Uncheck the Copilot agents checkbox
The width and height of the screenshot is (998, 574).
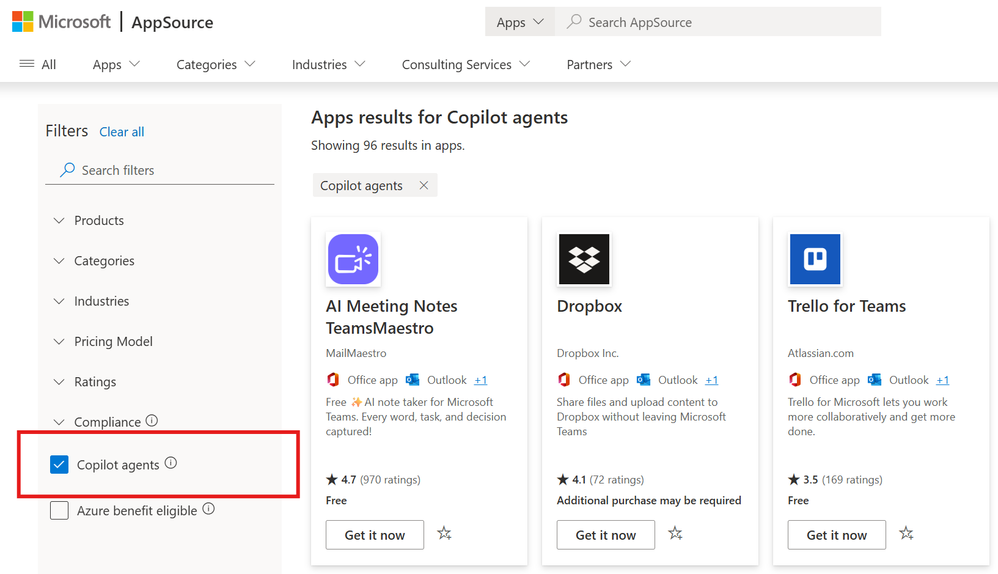coord(59,465)
